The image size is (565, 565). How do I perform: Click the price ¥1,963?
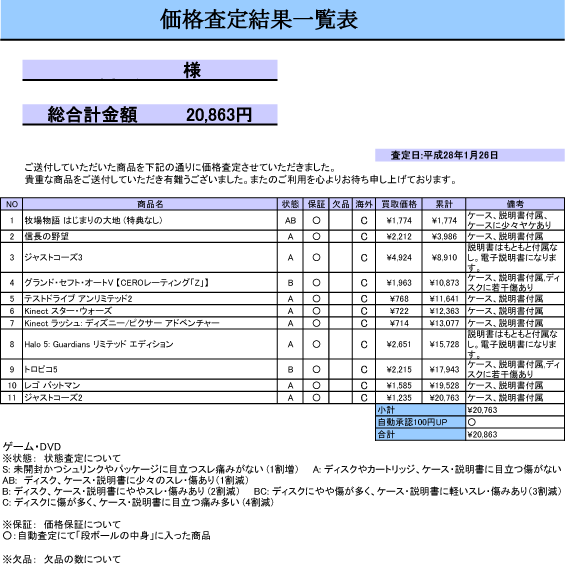click(399, 282)
